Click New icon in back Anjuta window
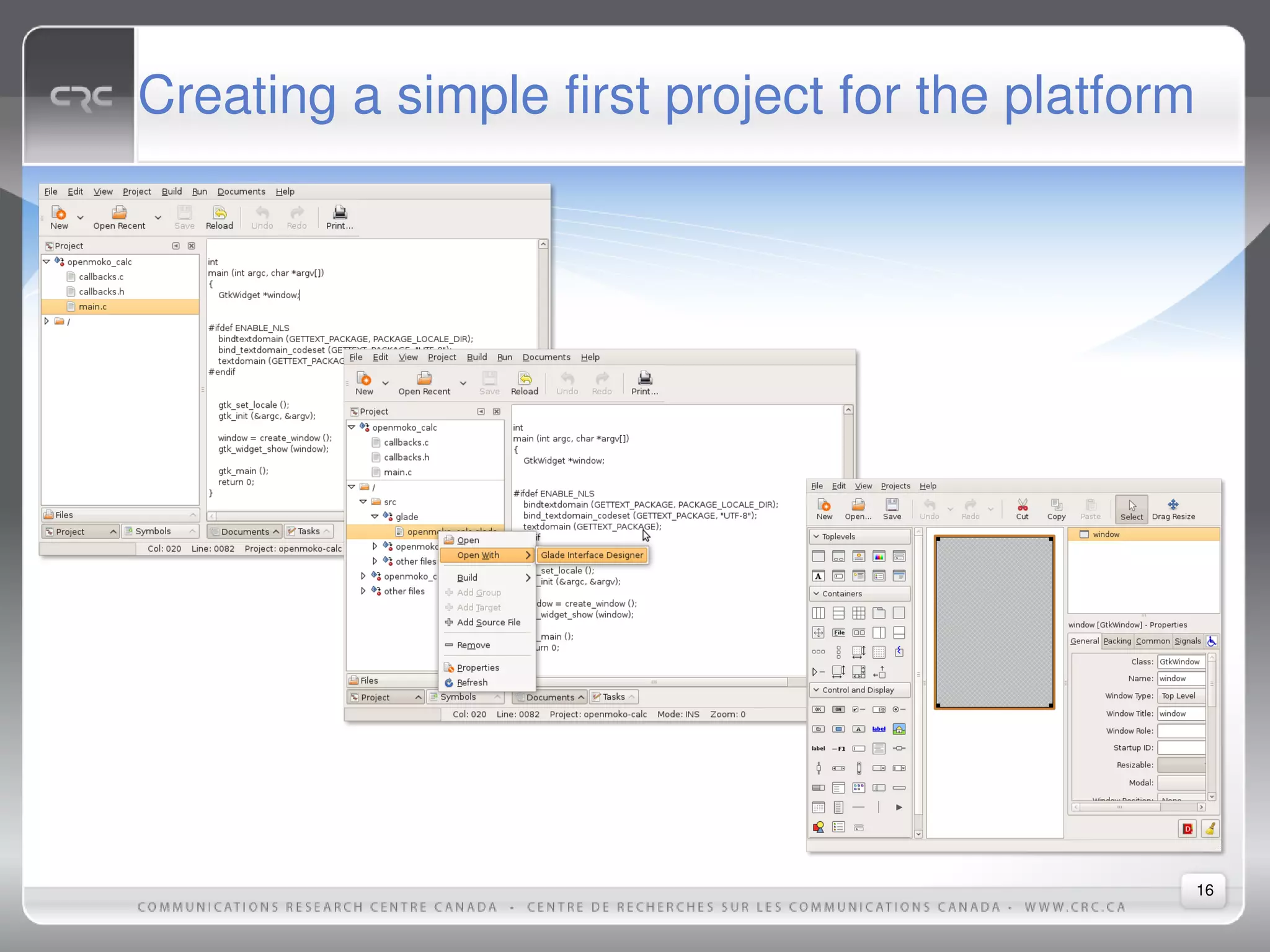This screenshot has width=1270, height=952. click(59, 213)
